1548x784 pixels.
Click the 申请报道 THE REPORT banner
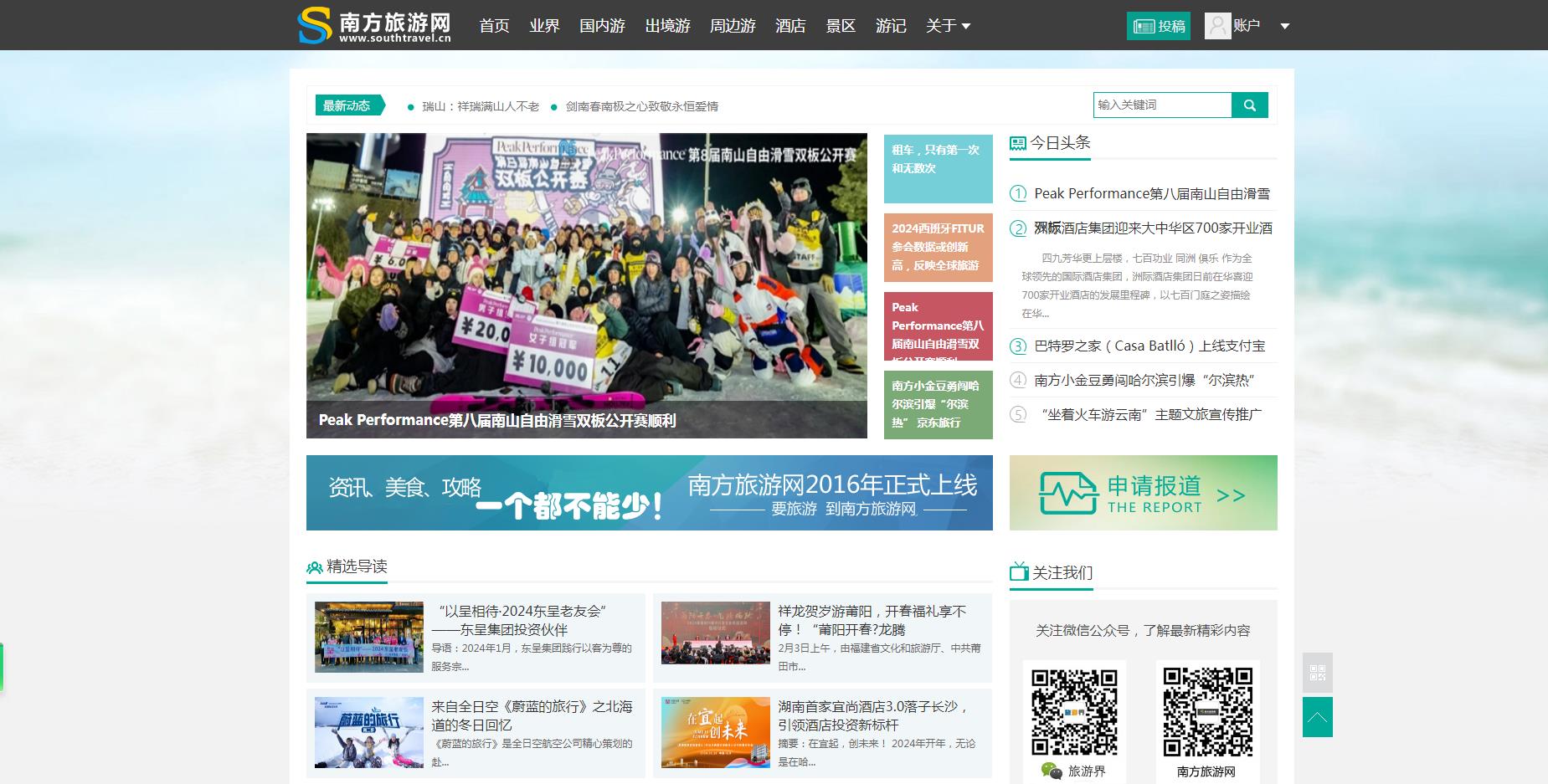click(x=1144, y=493)
